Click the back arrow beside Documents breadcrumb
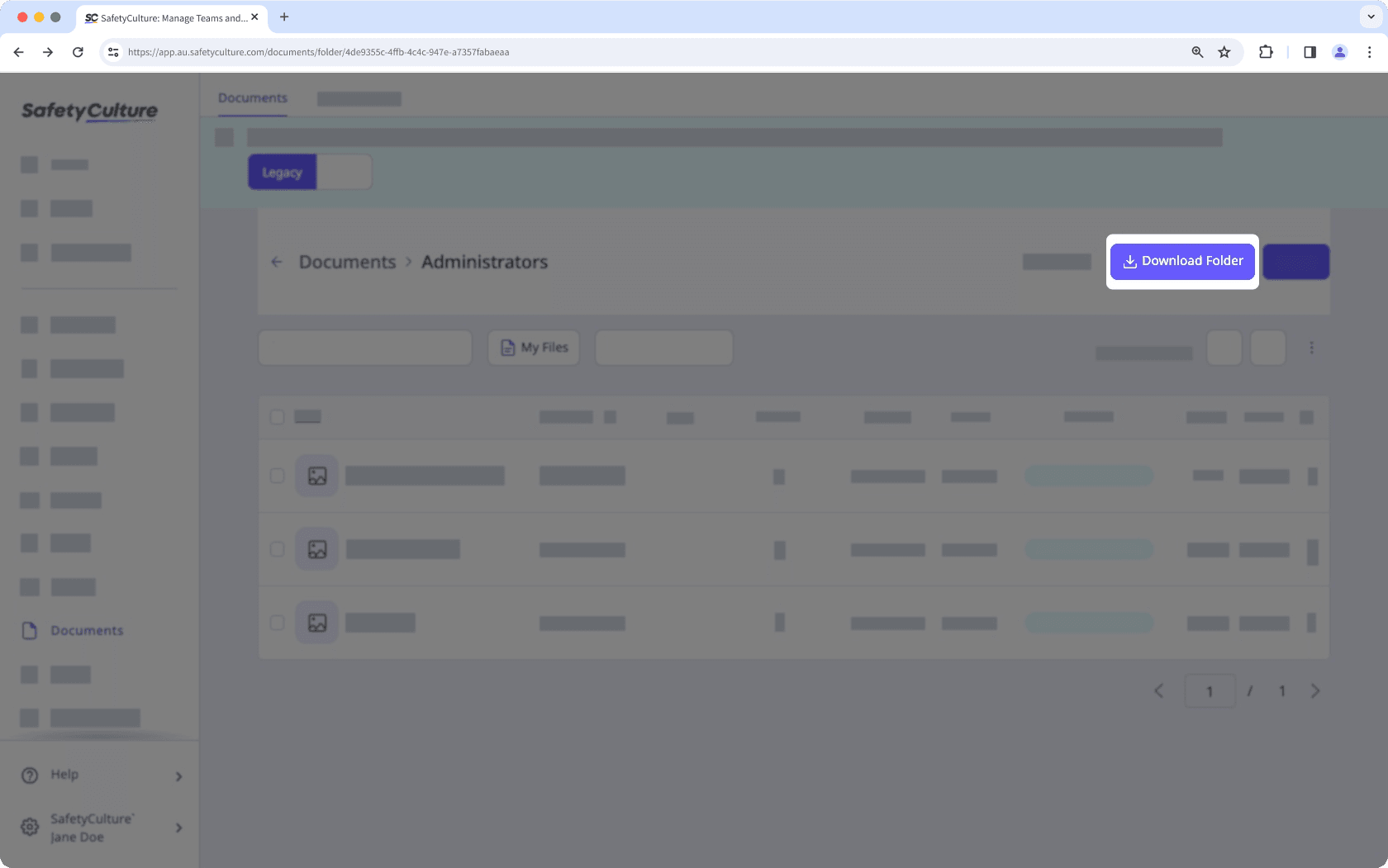The image size is (1388, 868). tap(277, 263)
